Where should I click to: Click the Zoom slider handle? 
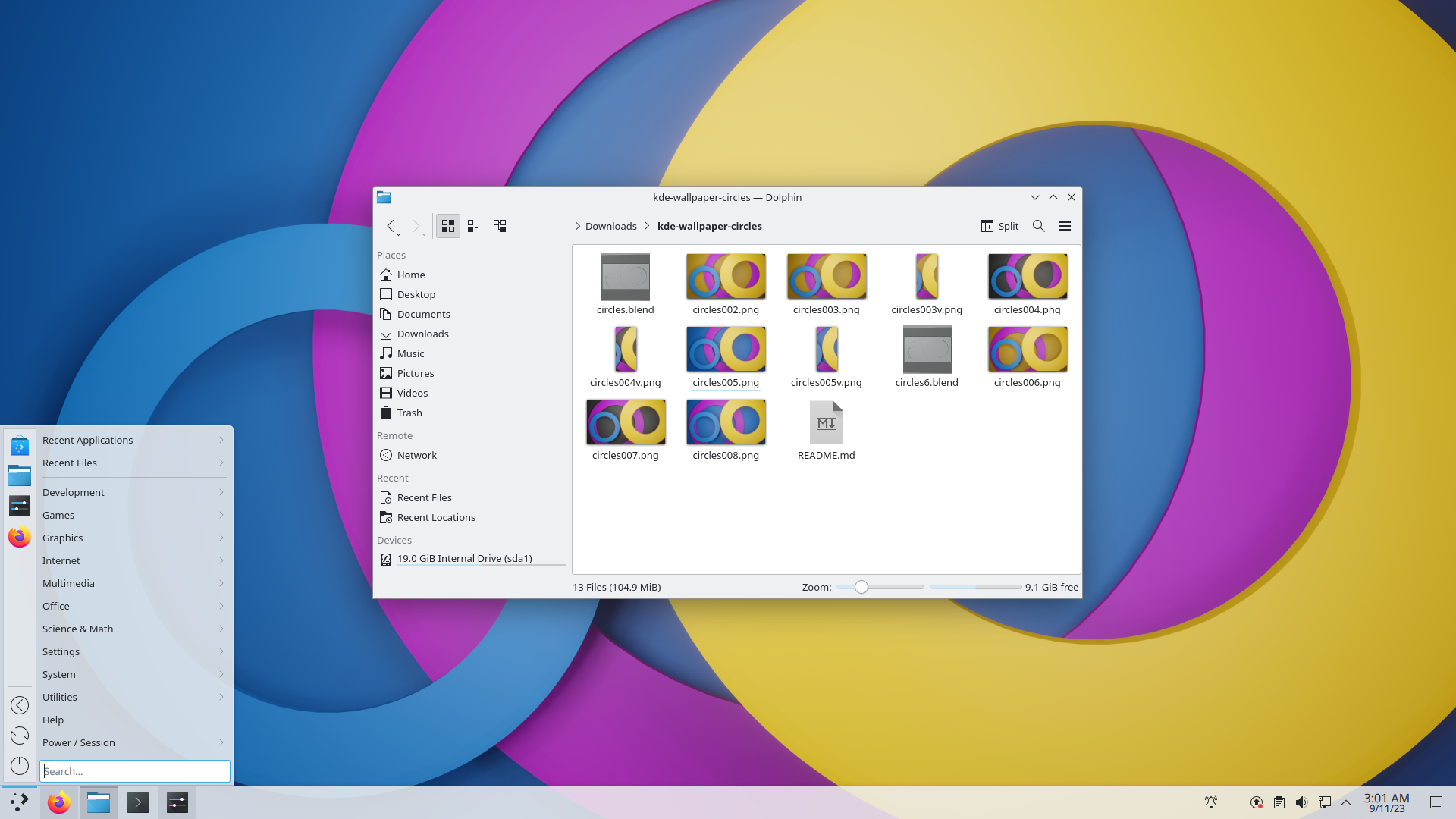861,587
